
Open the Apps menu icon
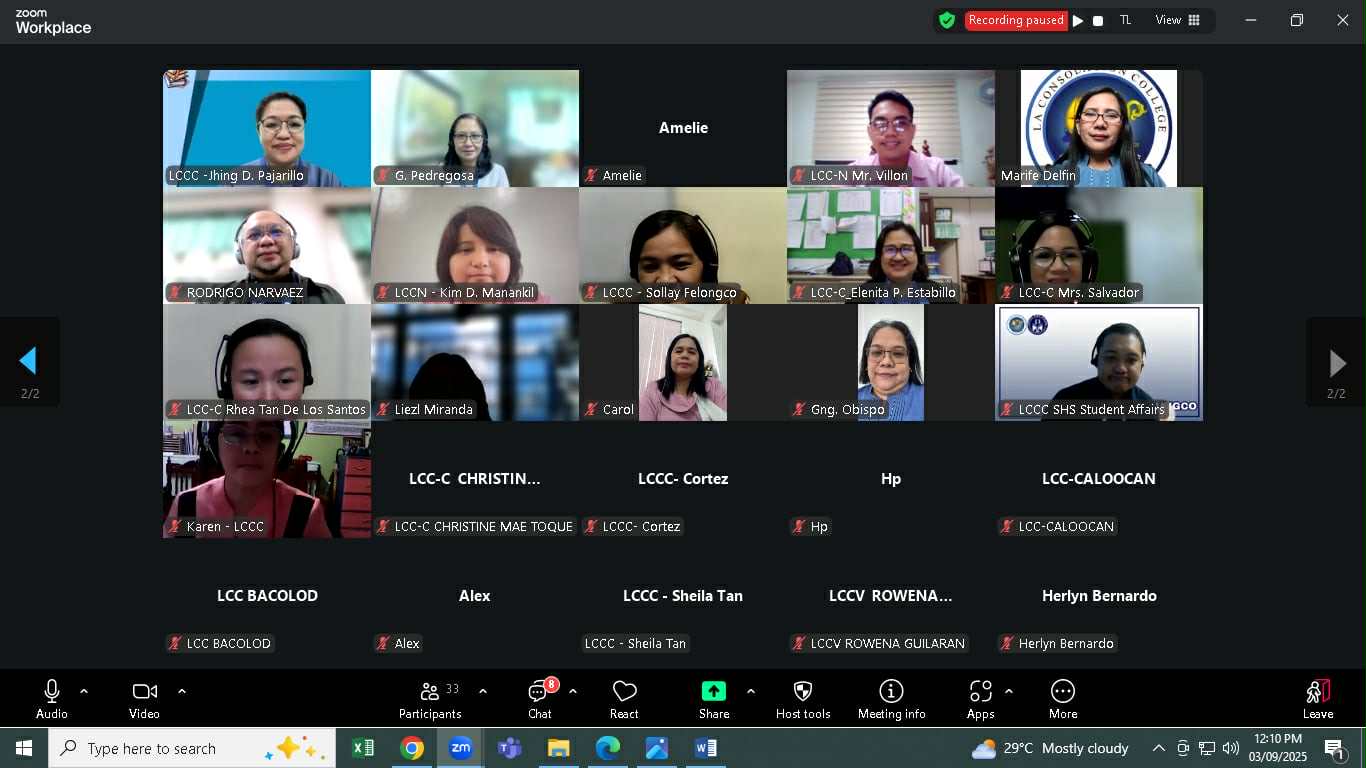point(980,698)
